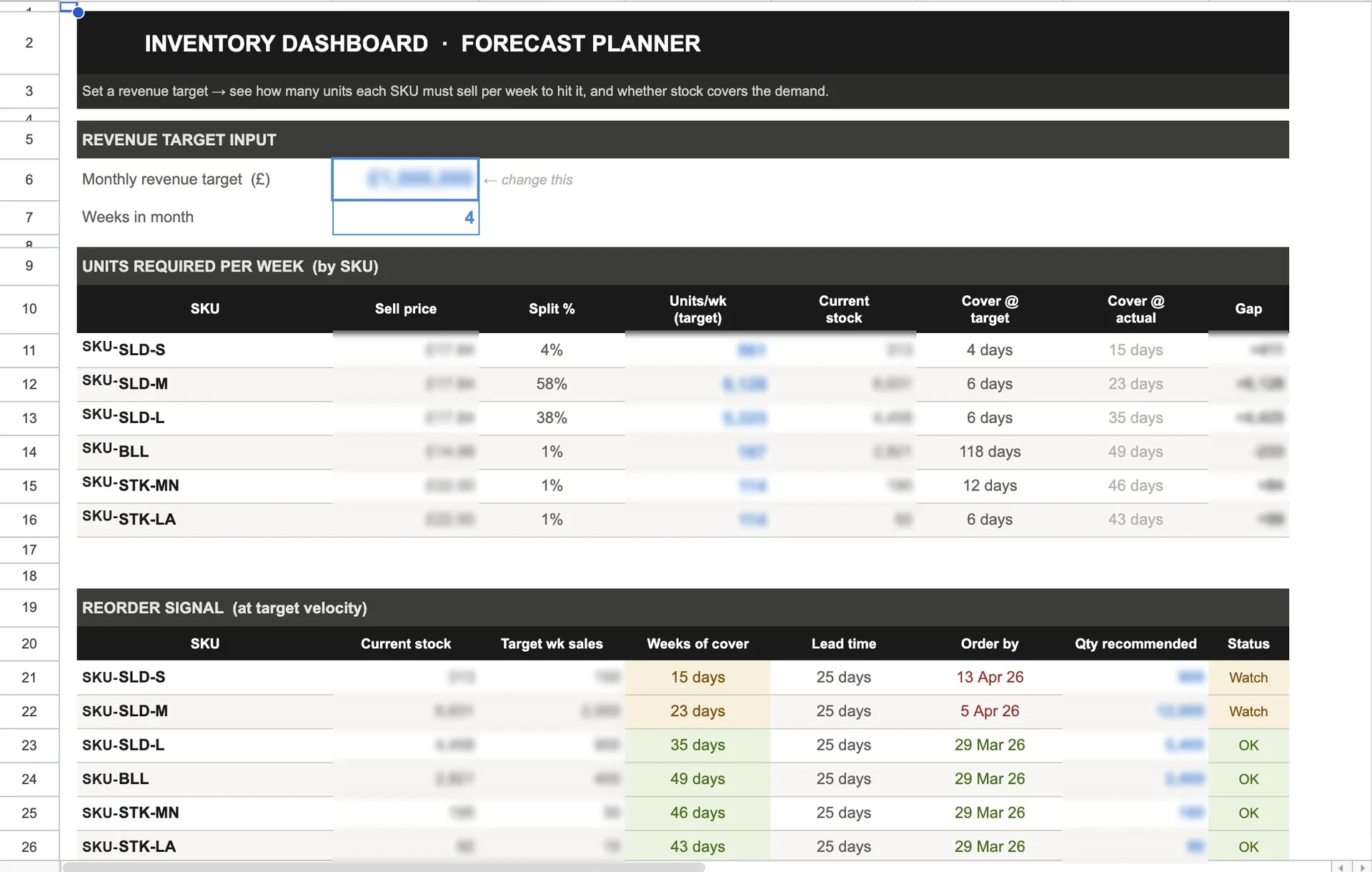Select row header 2
This screenshot has height=872, width=1372.
[29, 43]
